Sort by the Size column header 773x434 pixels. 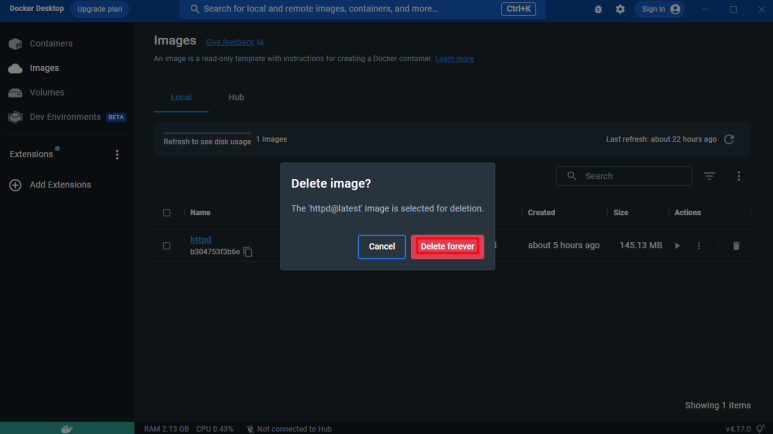pos(621,213)
